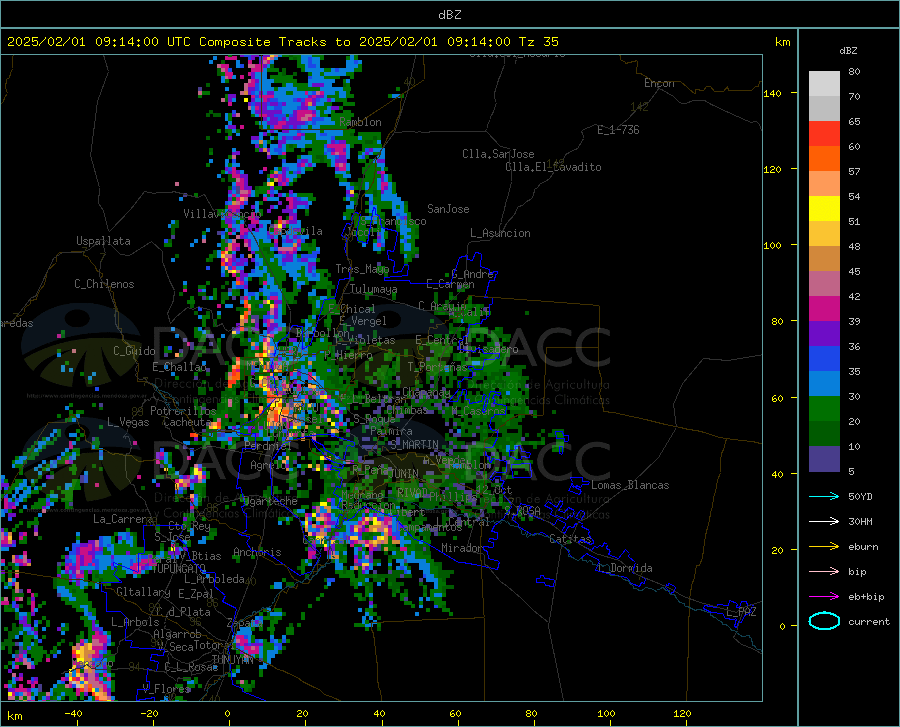The height and width of the screenshot is (727, 900).
Task: Click the 'current' legend label text
Action: (869, 621)
